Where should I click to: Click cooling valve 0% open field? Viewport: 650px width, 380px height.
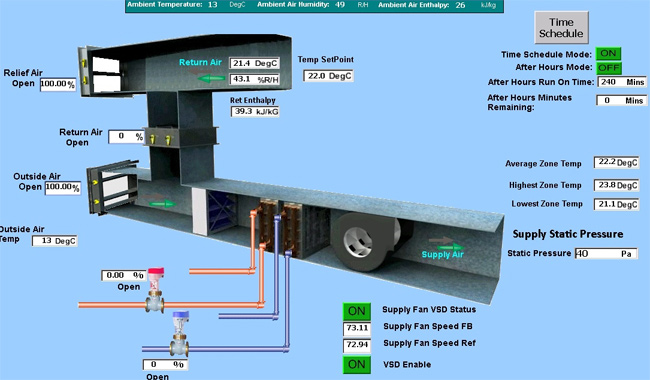[165, 364]
